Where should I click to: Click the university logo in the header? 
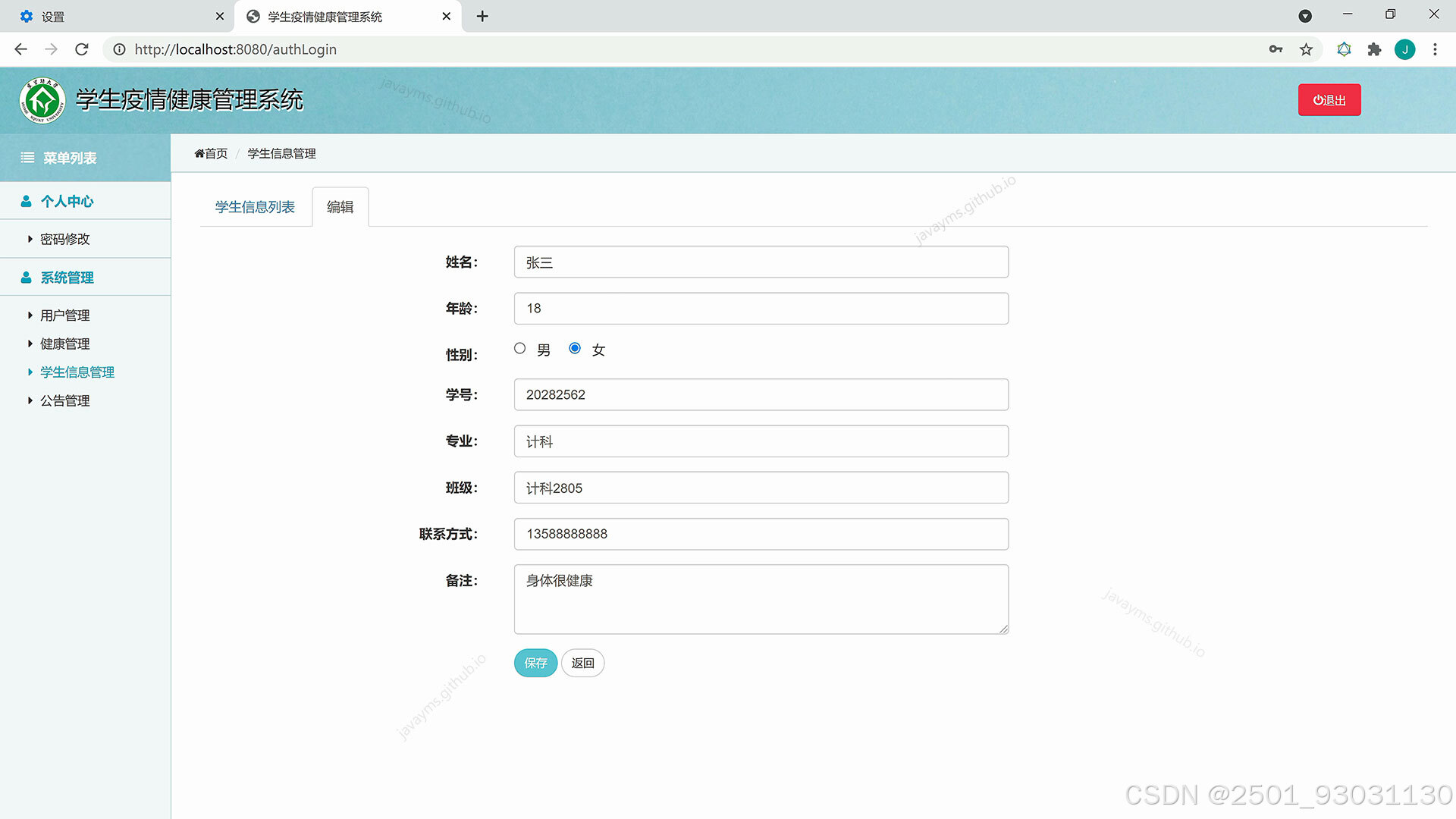(x=42, y=100)
